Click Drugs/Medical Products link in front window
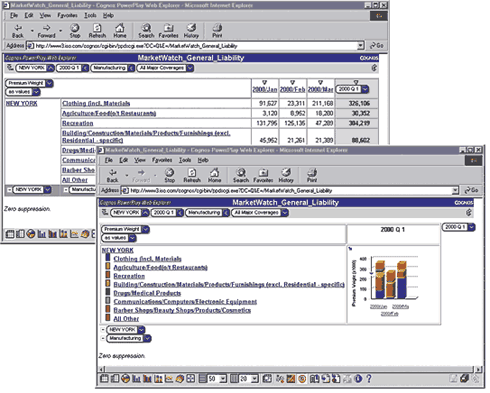 coord(147,293)
